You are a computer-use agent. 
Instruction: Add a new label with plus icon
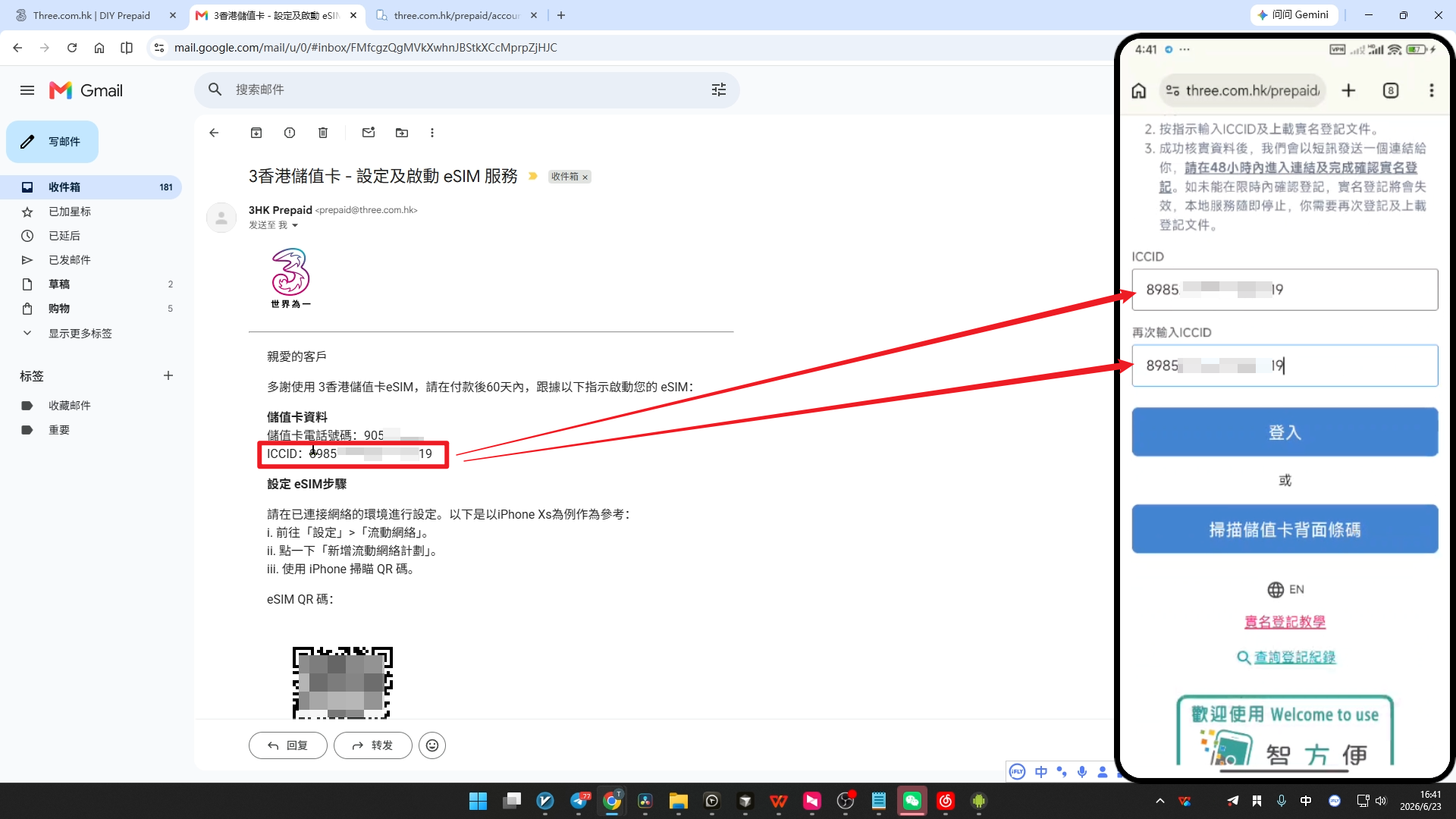[168, 375]
